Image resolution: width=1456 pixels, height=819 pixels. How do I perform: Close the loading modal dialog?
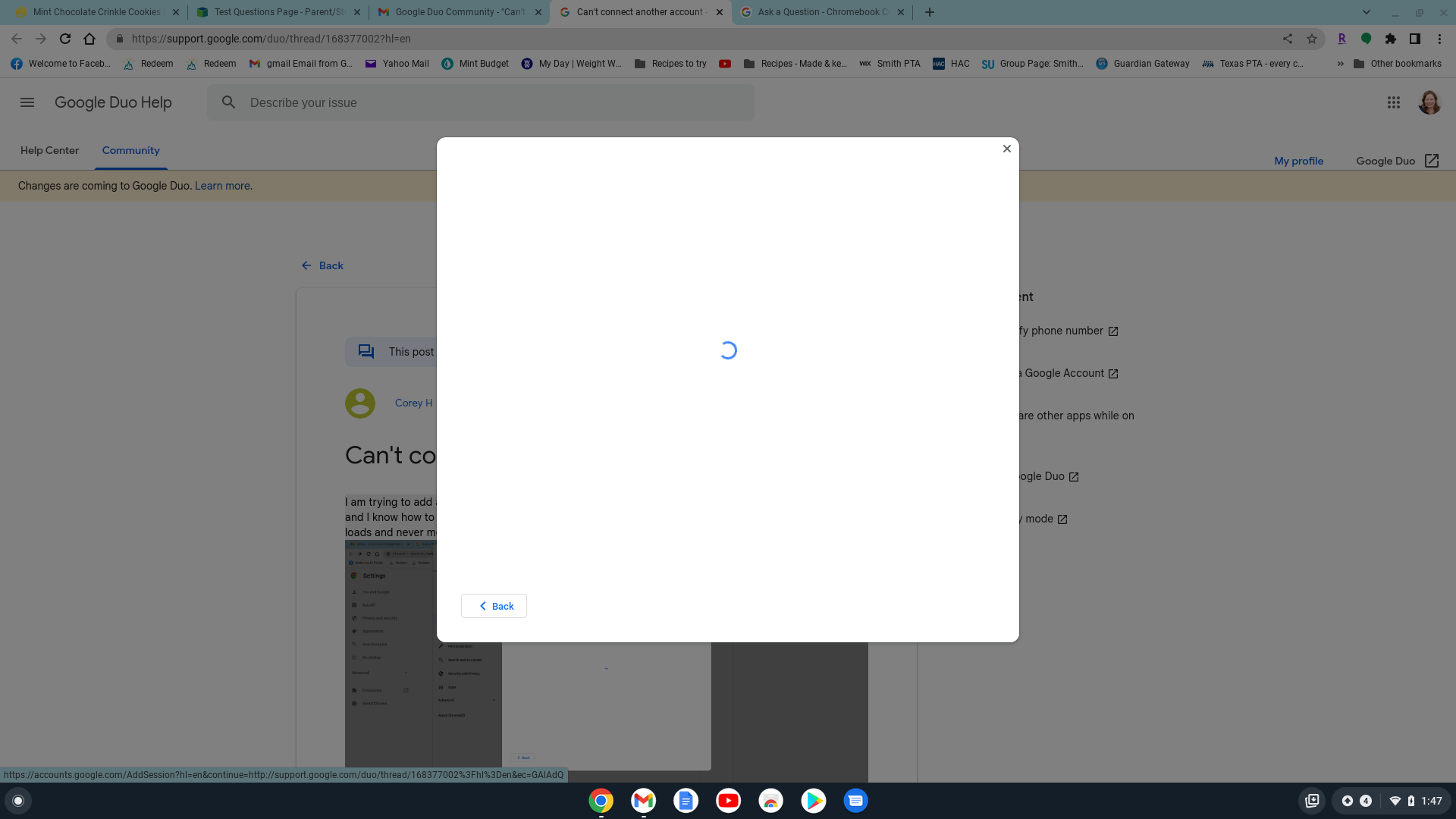1007,149
